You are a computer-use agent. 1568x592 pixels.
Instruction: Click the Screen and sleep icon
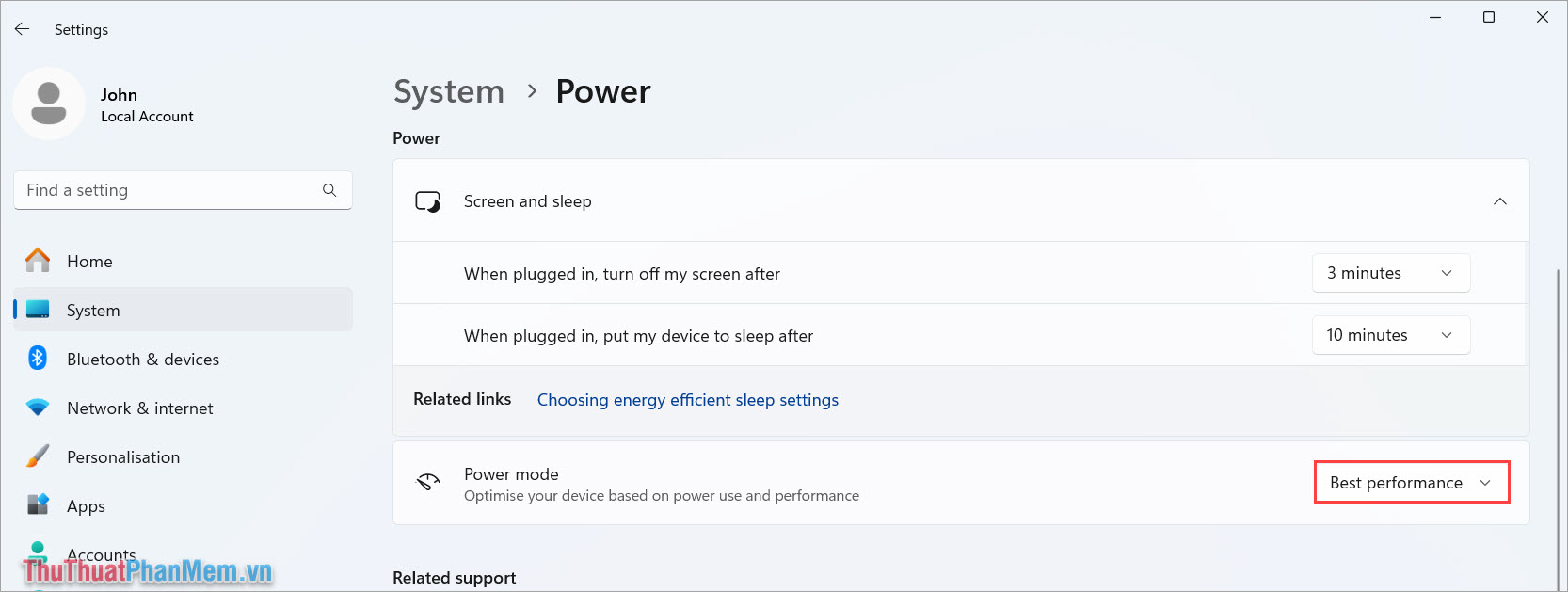click(x=427, y=200)
